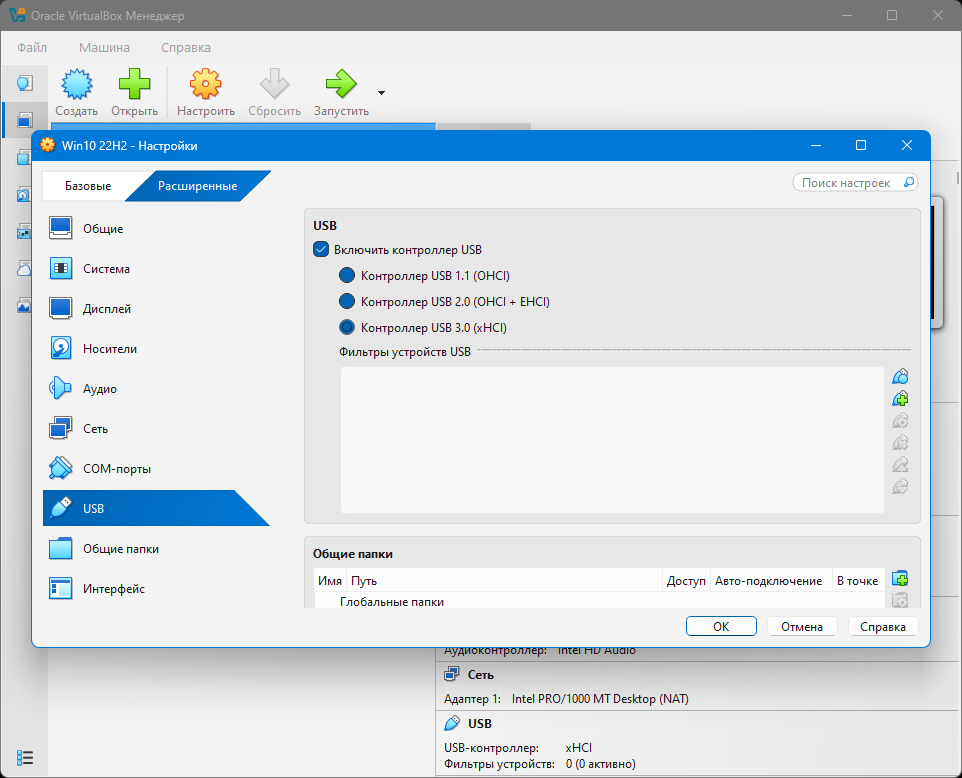Click the greyed move USB filter up icon
Screen dimensions: 962x778
click(x=900, y=464)
